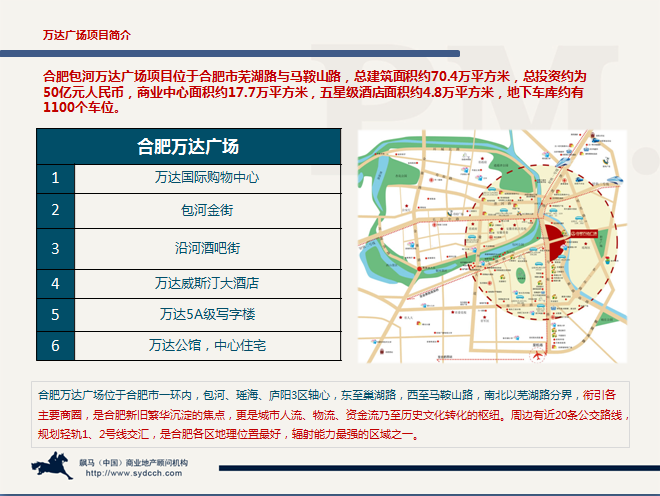This screenshot has height=496, width=660.
Task: Click the 万达广场项目简介 slide title
Action: coord(87,34)
